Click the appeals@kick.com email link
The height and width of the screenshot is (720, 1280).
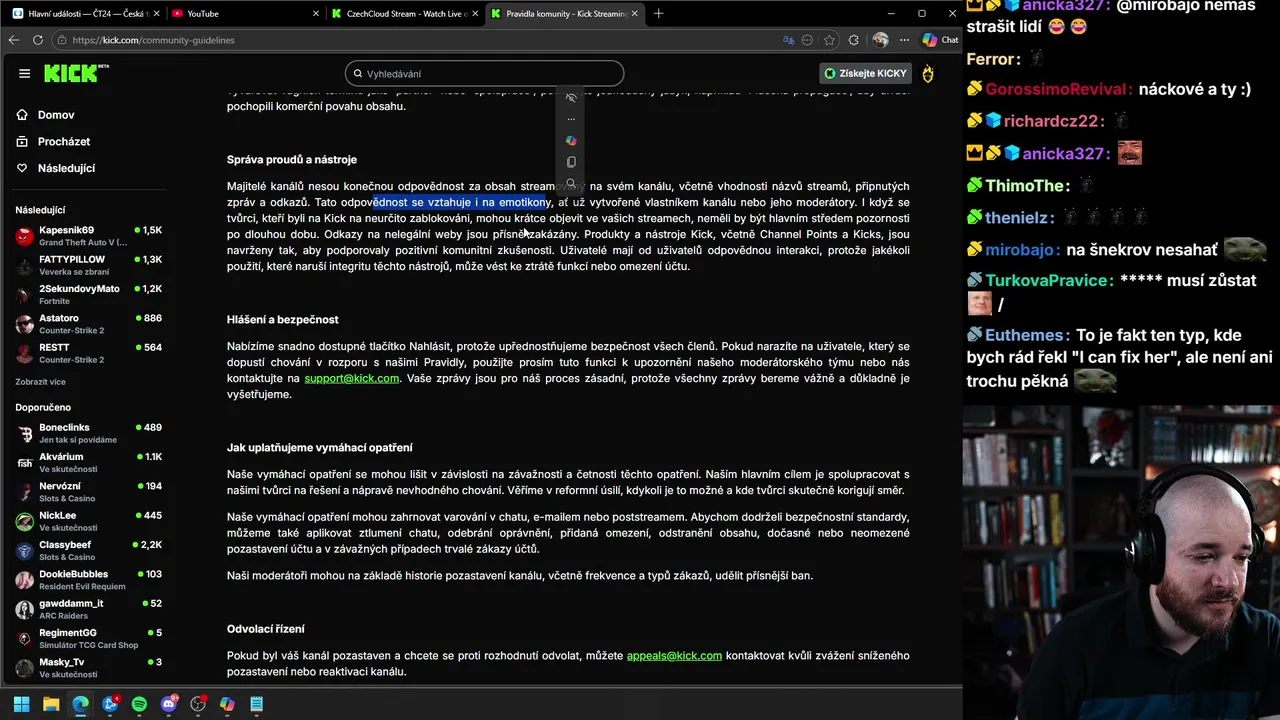(x=674, y=655)
